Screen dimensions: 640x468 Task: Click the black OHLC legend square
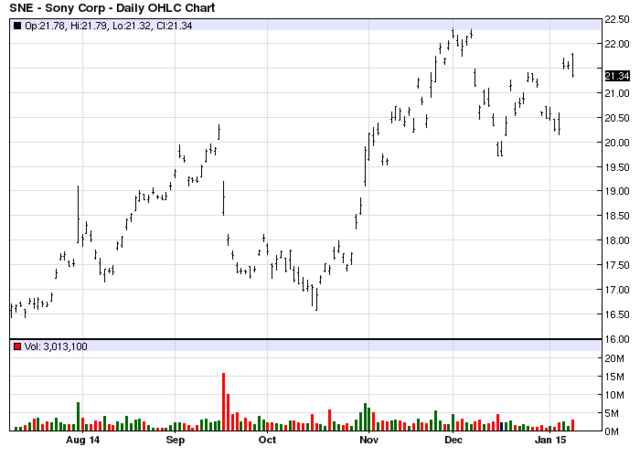point(17,26)
